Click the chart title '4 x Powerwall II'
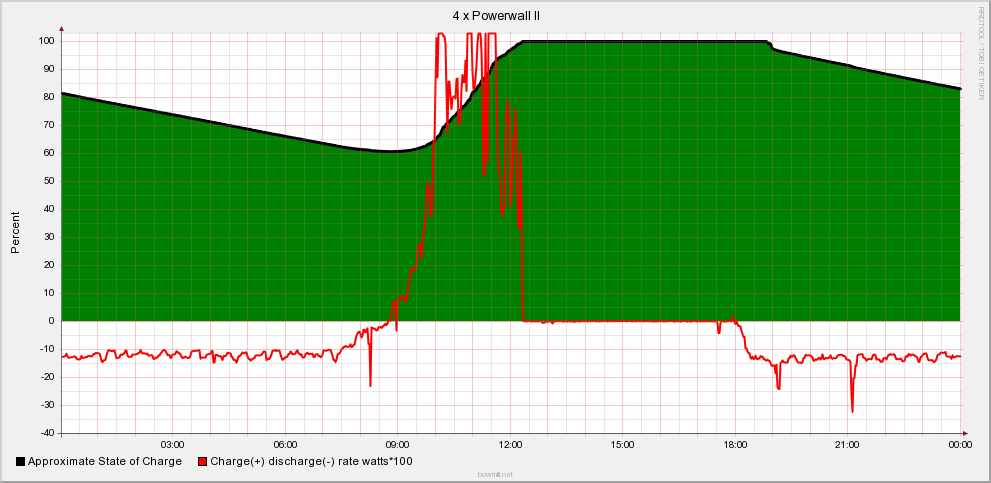Image resolution: width=991 pixels, height=483 pixels. click(x=496, y=16)
